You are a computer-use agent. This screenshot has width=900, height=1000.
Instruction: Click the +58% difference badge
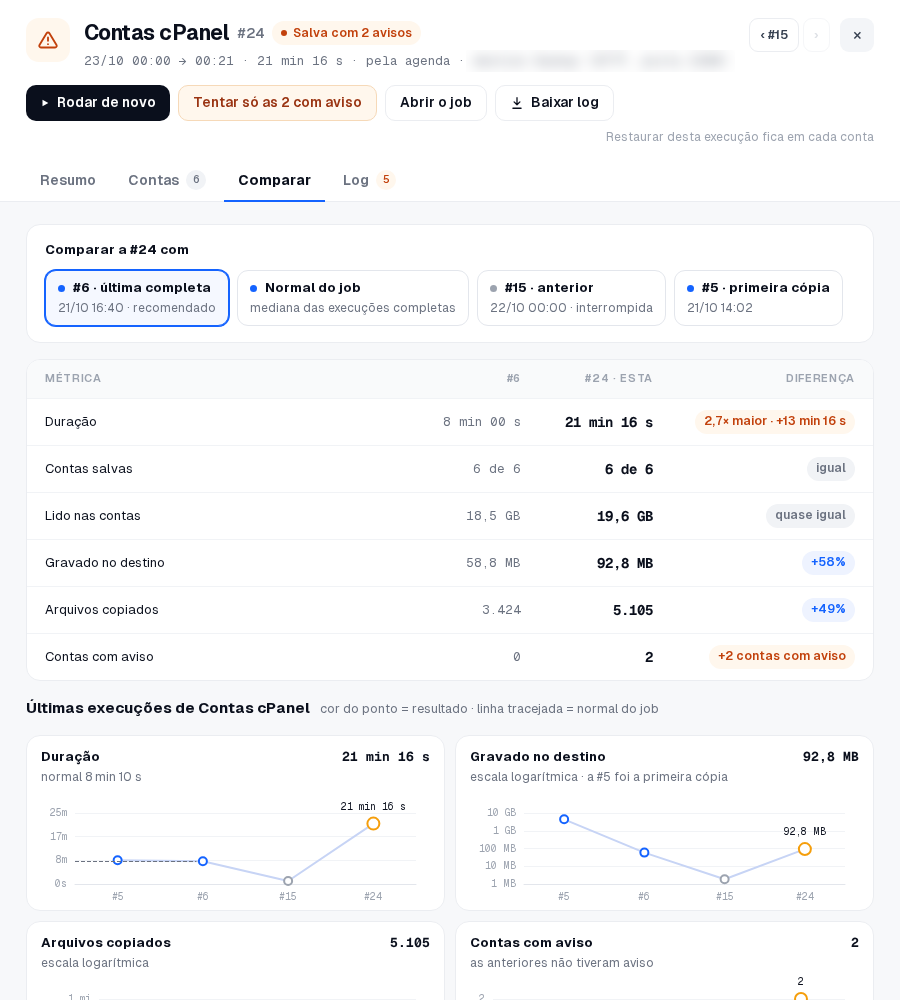[x=828, y=562]
